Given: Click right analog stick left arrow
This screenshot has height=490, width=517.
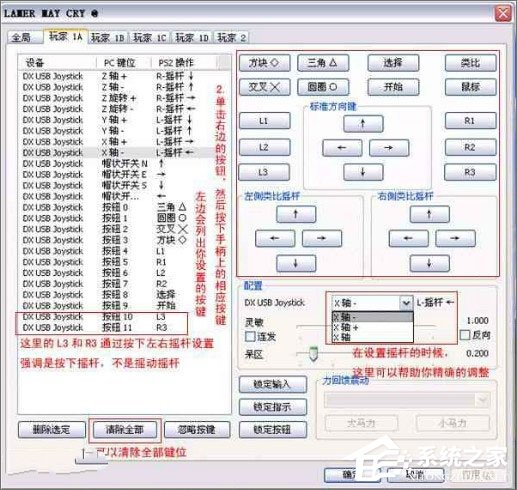Looking at the screenshot, I should (409, 238).
